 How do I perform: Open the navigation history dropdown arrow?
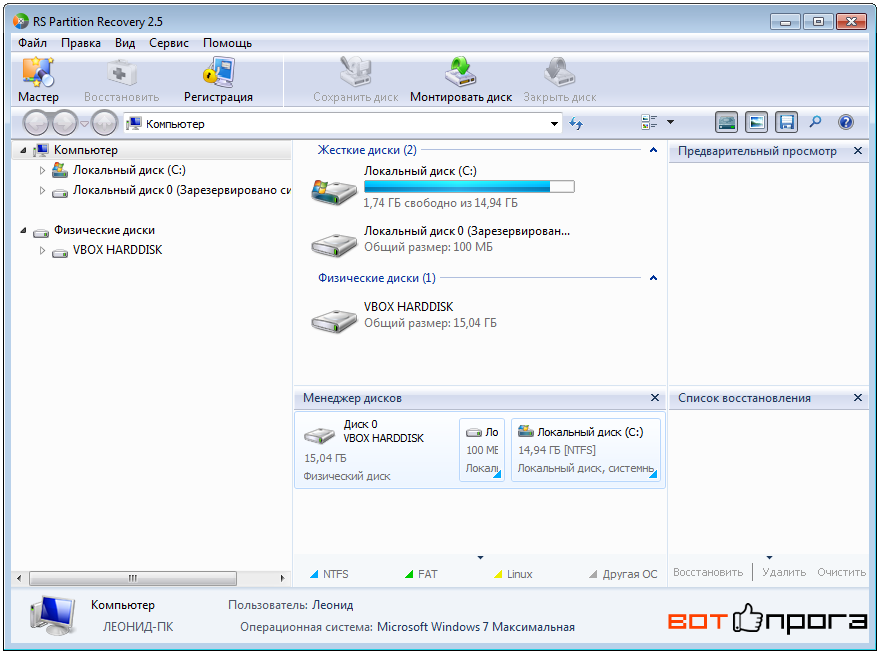coord(84,124)
